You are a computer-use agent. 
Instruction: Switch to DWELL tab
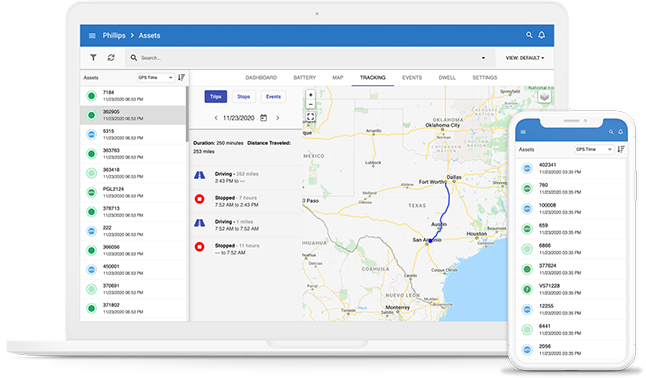click(x=447, y=77)
